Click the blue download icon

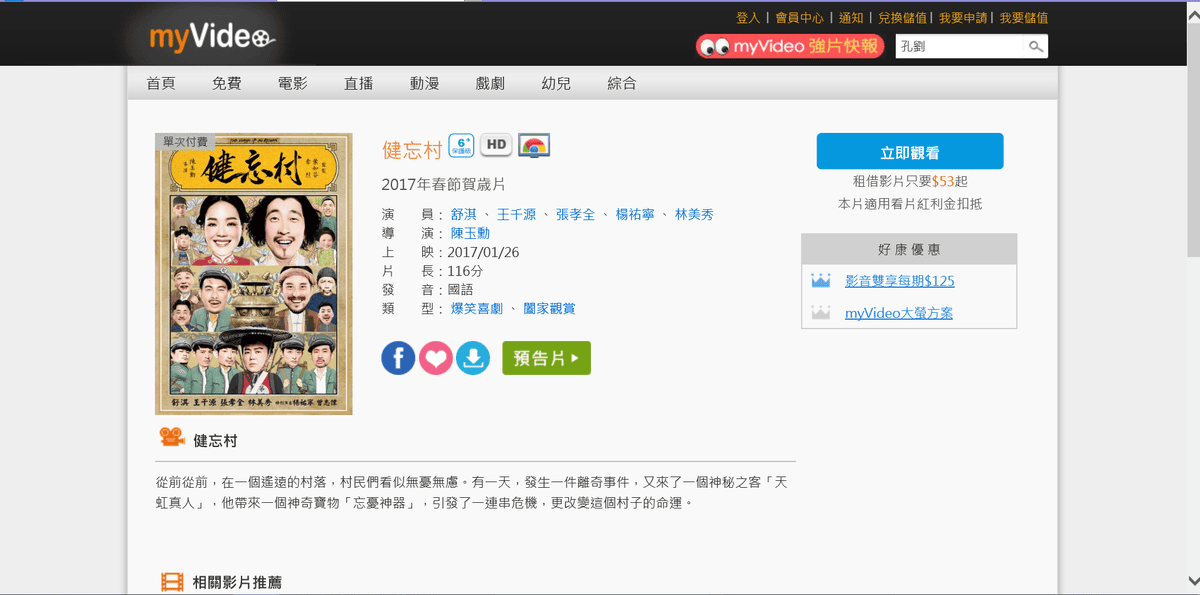click(473, 358)
